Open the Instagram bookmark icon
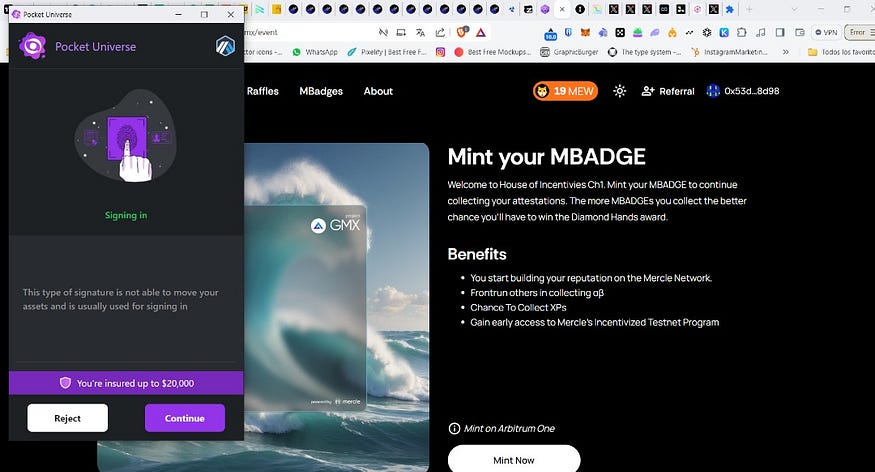 [440, 52]
